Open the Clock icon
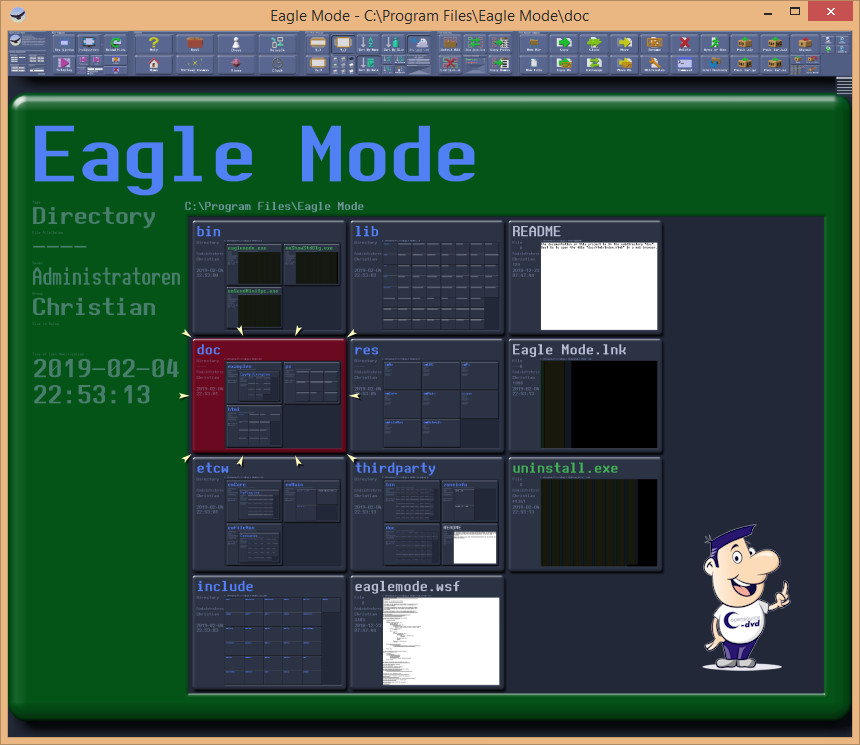The image size is (860, 745). click(276, 65)
